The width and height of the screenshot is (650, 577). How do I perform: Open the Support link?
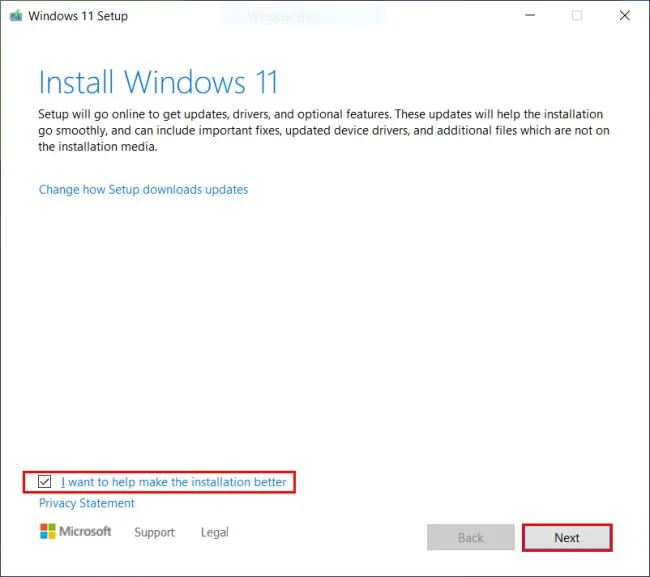coord(155,532)
